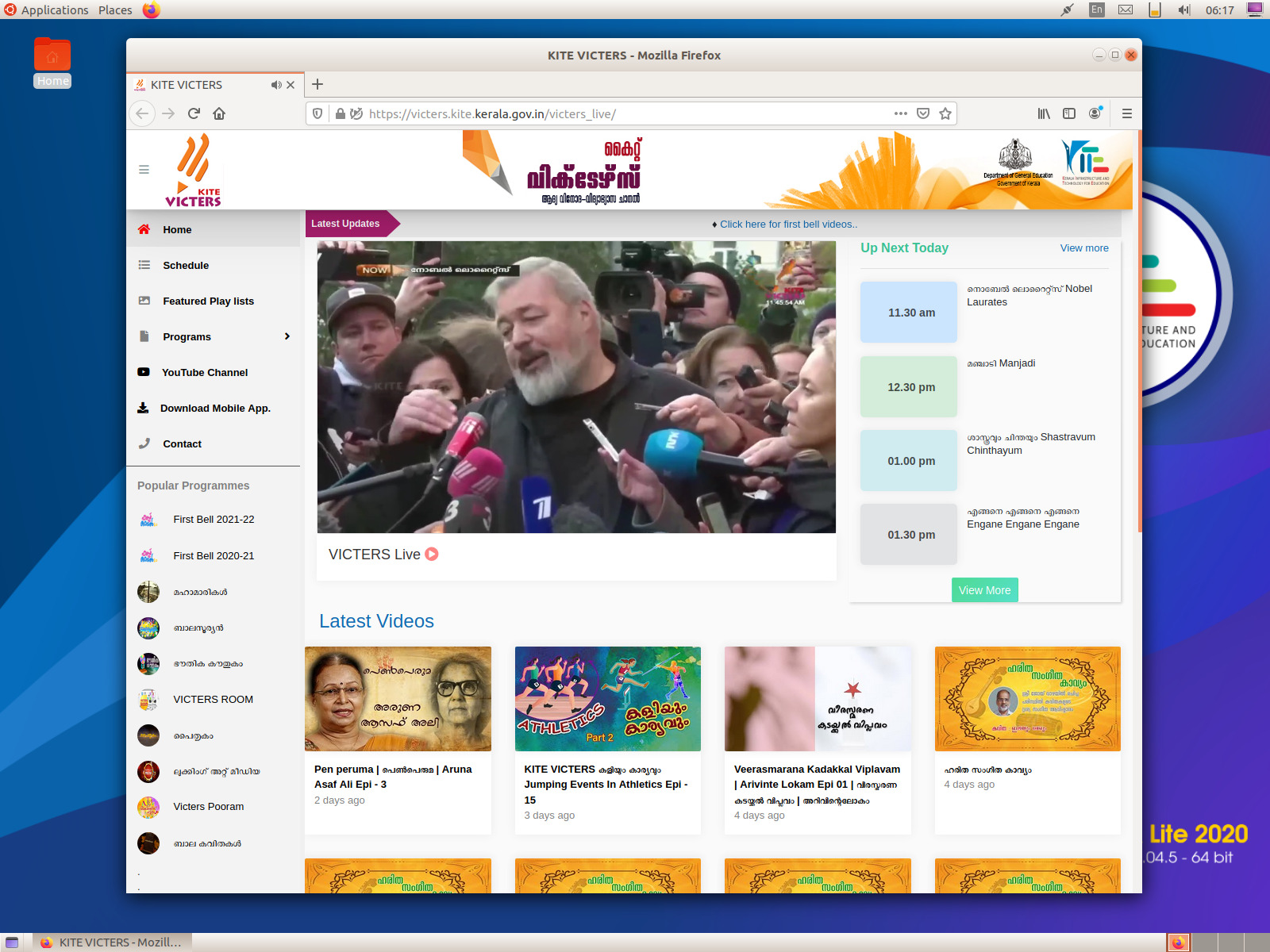Open the Home folder on desktop
Screen dimensions: 1270x952
pos(52,62)
